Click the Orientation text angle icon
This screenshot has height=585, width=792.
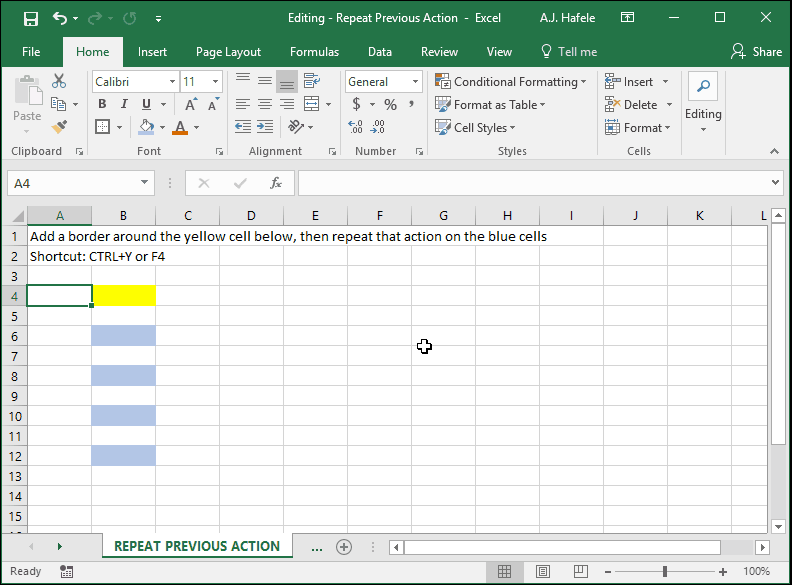tap(296, 127)
